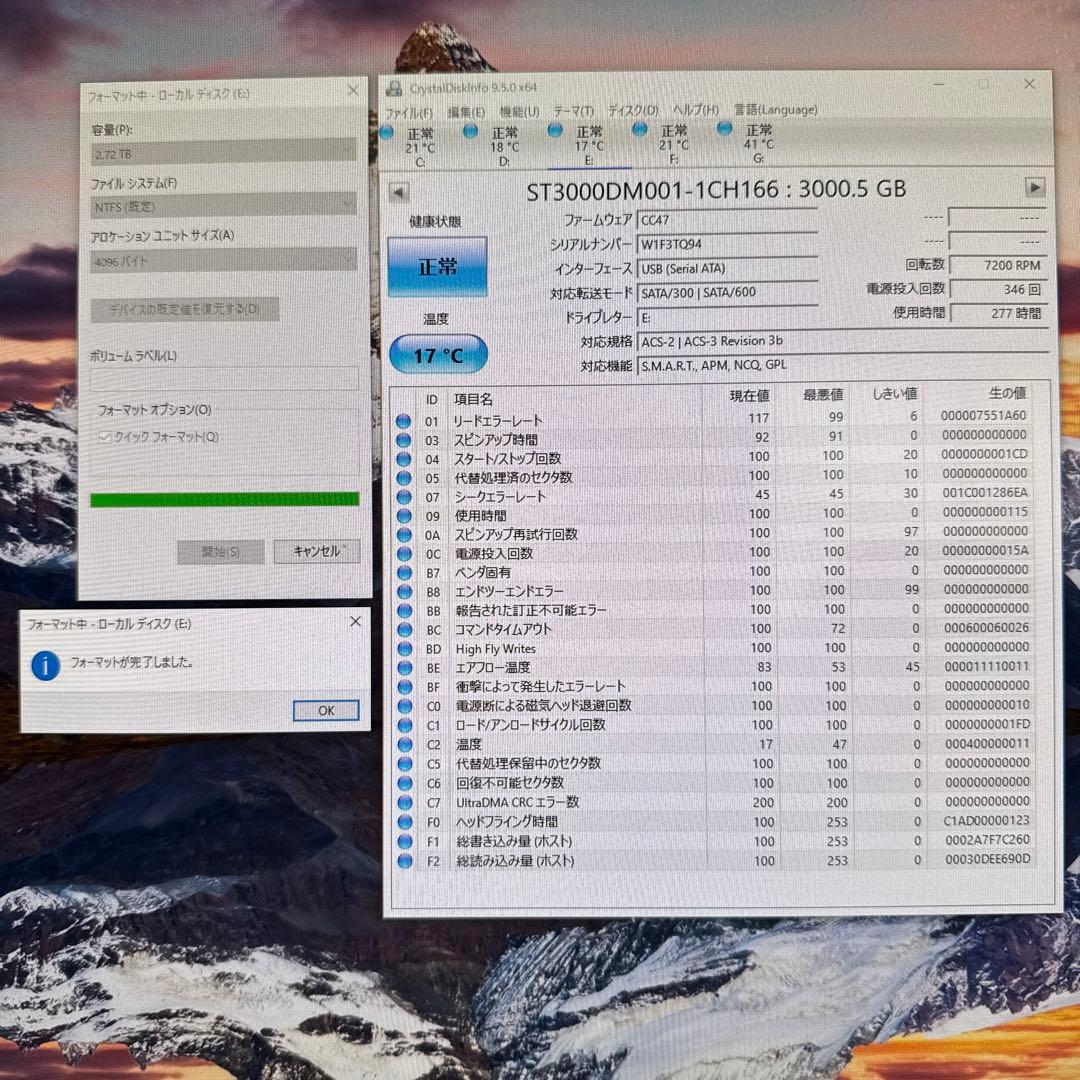Click the インターフェース value USB (Serial ATA)
The image size is (1080, 1080).
(x=727, y=269)
